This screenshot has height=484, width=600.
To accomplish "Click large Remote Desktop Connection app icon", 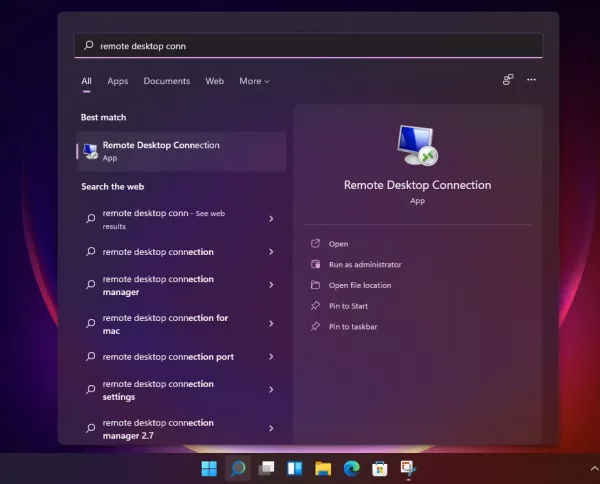I will pyautogui.click(x=417, y=145).
